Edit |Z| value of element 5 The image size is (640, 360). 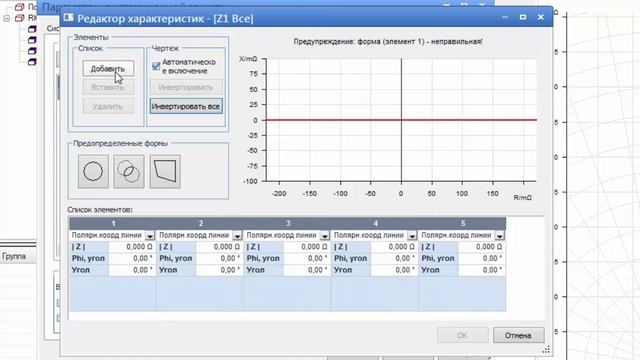coord(481,247)
